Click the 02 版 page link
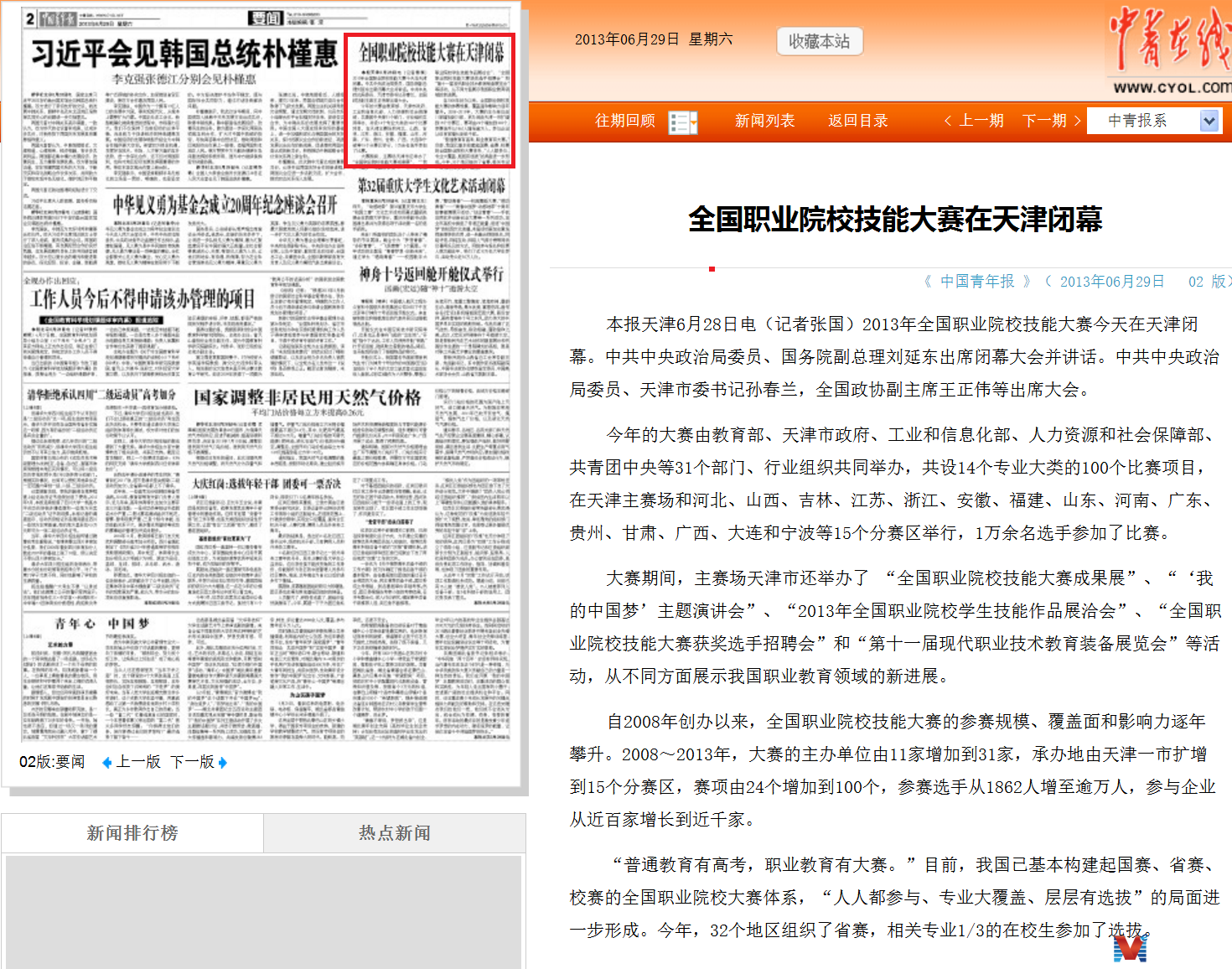The height and width of the screenshot is (969, 1232). (x=1208, y=282)
